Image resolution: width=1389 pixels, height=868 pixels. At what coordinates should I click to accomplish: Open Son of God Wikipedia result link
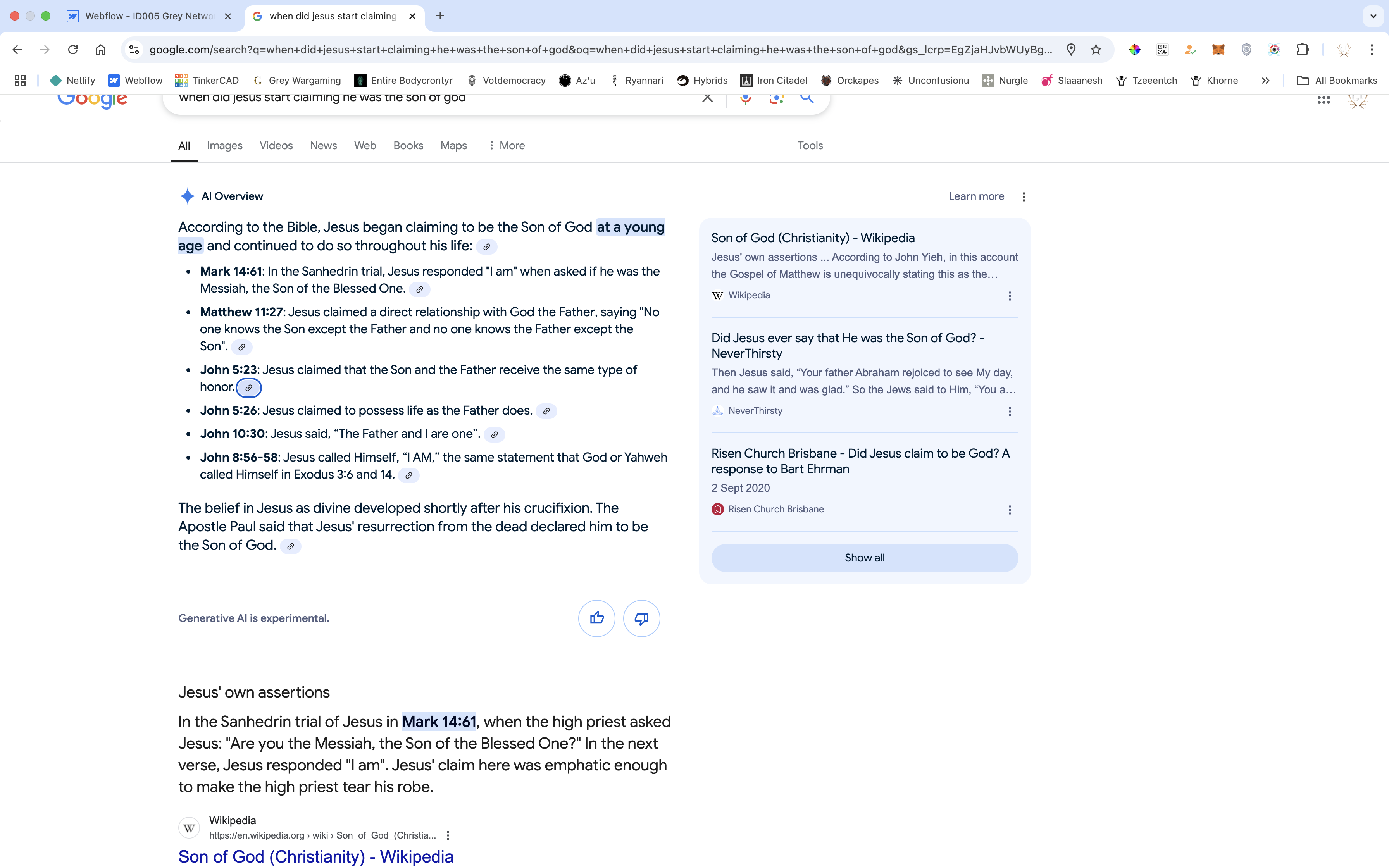[x=315, y=856]
